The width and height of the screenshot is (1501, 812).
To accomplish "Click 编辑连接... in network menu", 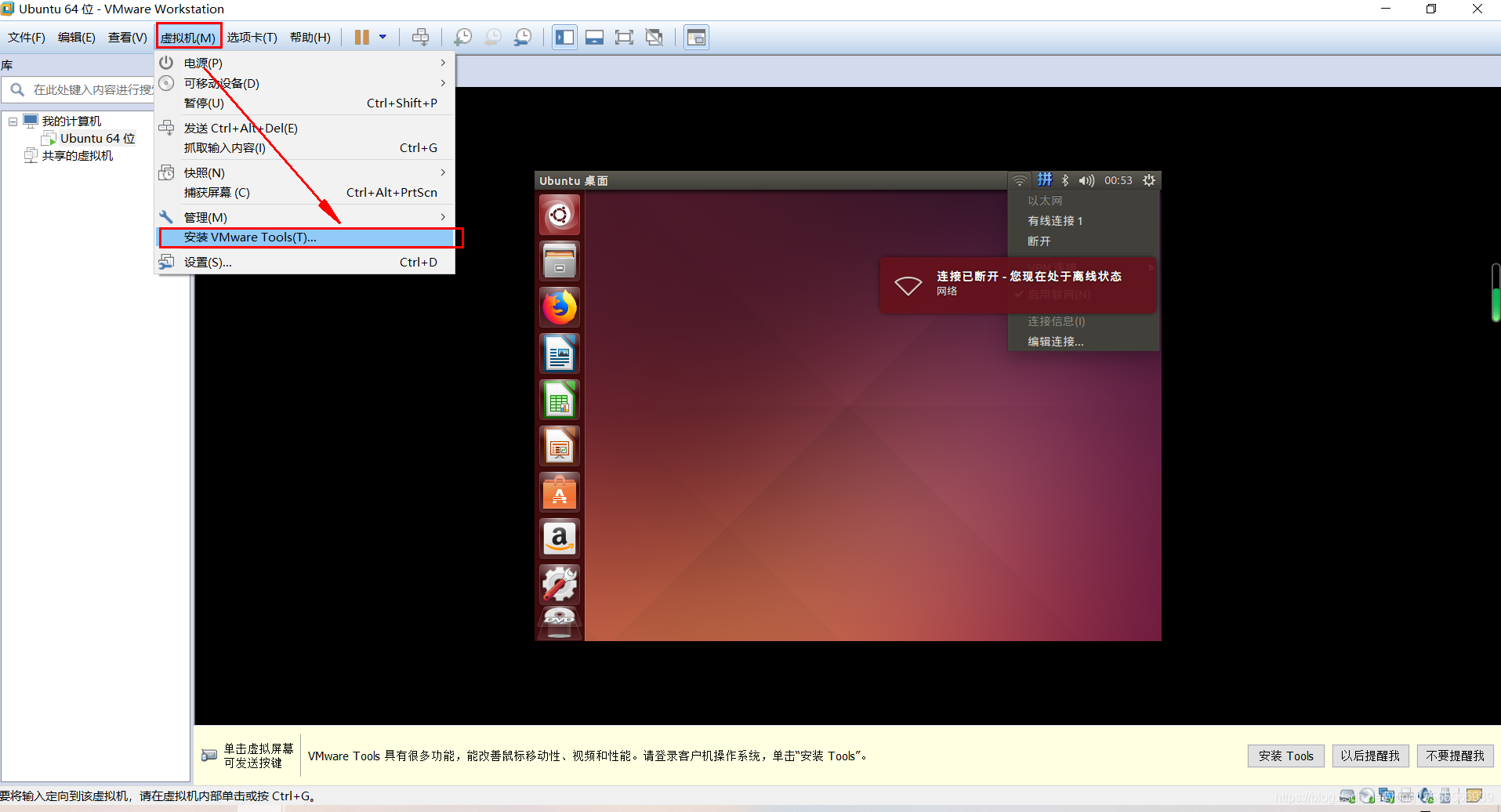I will click(x=1082, y=342).
